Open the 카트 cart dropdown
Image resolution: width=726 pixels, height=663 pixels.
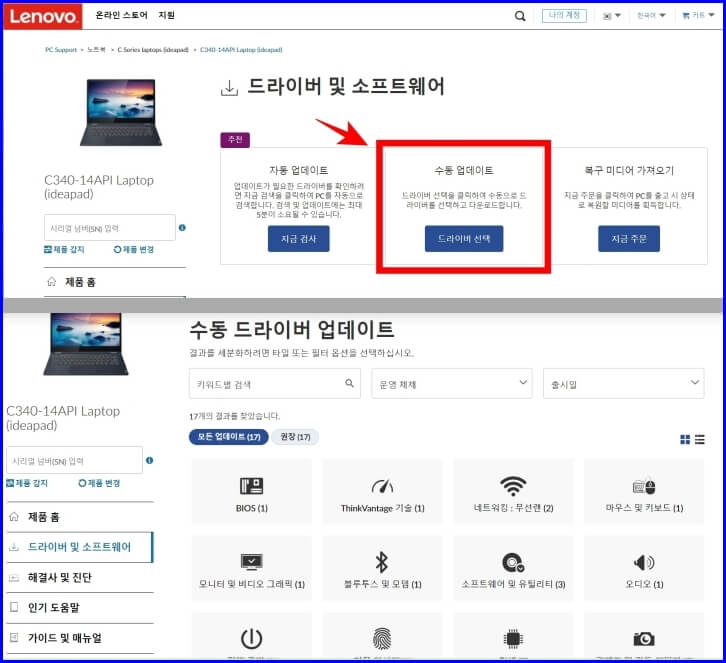[x=698, y=16]
